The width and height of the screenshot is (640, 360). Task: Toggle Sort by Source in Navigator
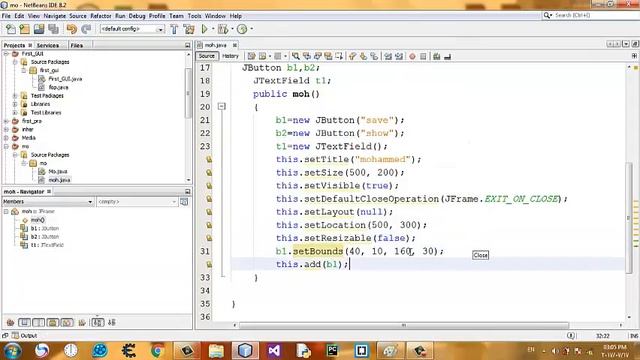click(x=112, y=322)
